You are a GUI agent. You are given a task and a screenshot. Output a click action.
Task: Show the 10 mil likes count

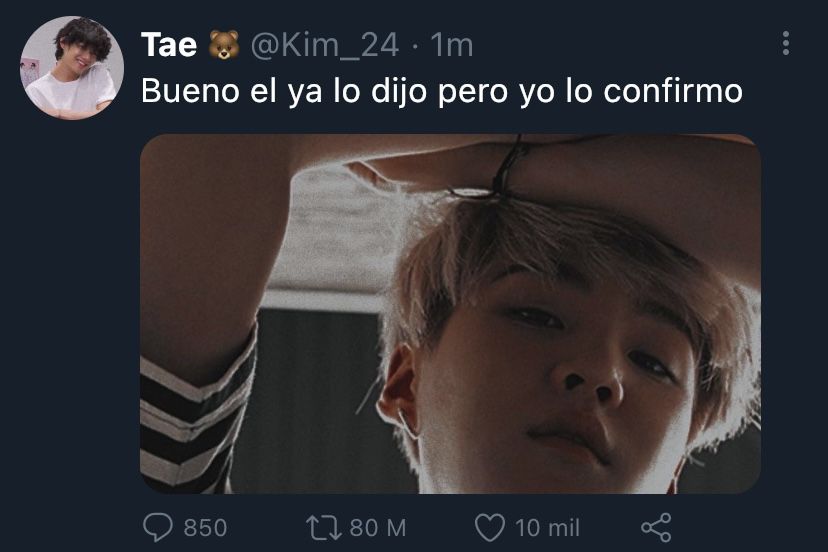[x=548, y=528]
